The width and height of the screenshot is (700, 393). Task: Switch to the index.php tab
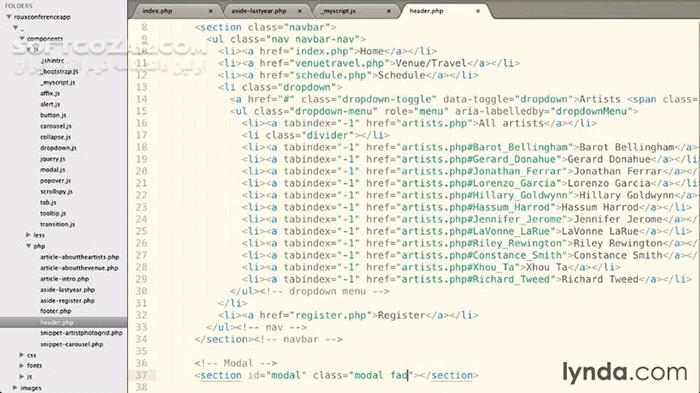157,11
